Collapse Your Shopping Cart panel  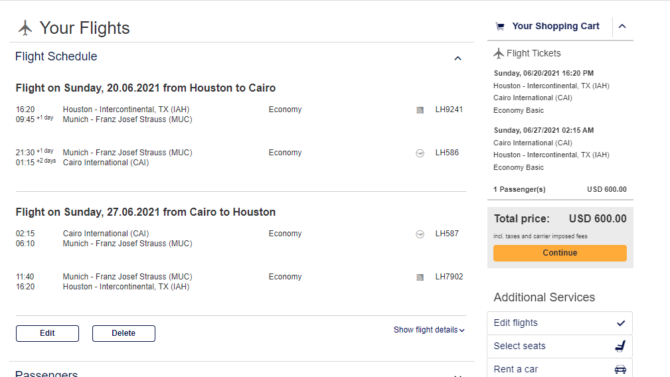(622, 27)
